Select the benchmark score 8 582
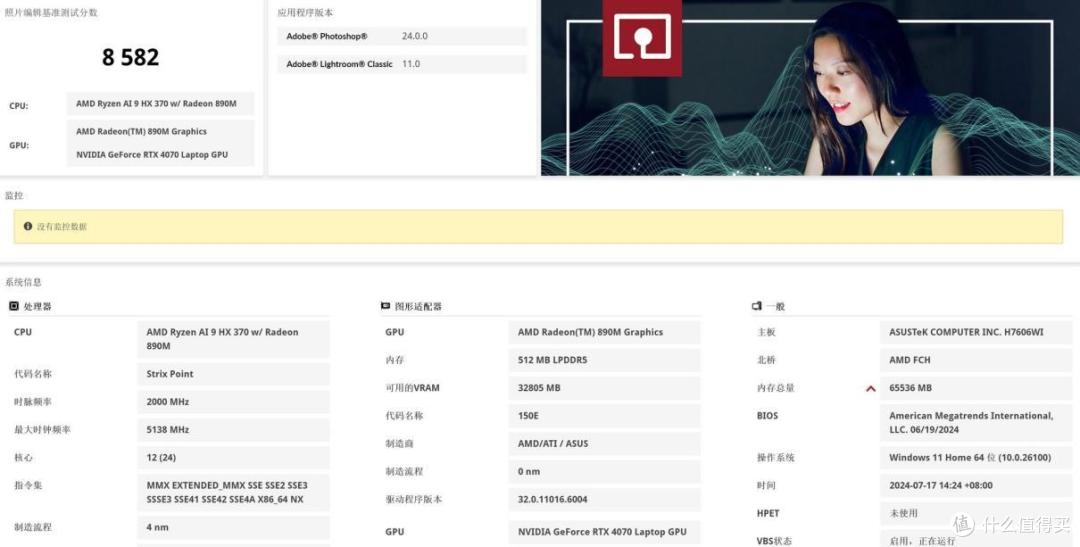Viewport: 1080px width, 547px height. click(130, 57)
